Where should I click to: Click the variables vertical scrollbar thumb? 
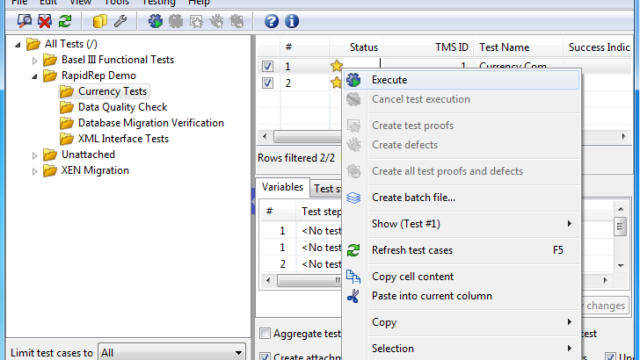(620, 227)
